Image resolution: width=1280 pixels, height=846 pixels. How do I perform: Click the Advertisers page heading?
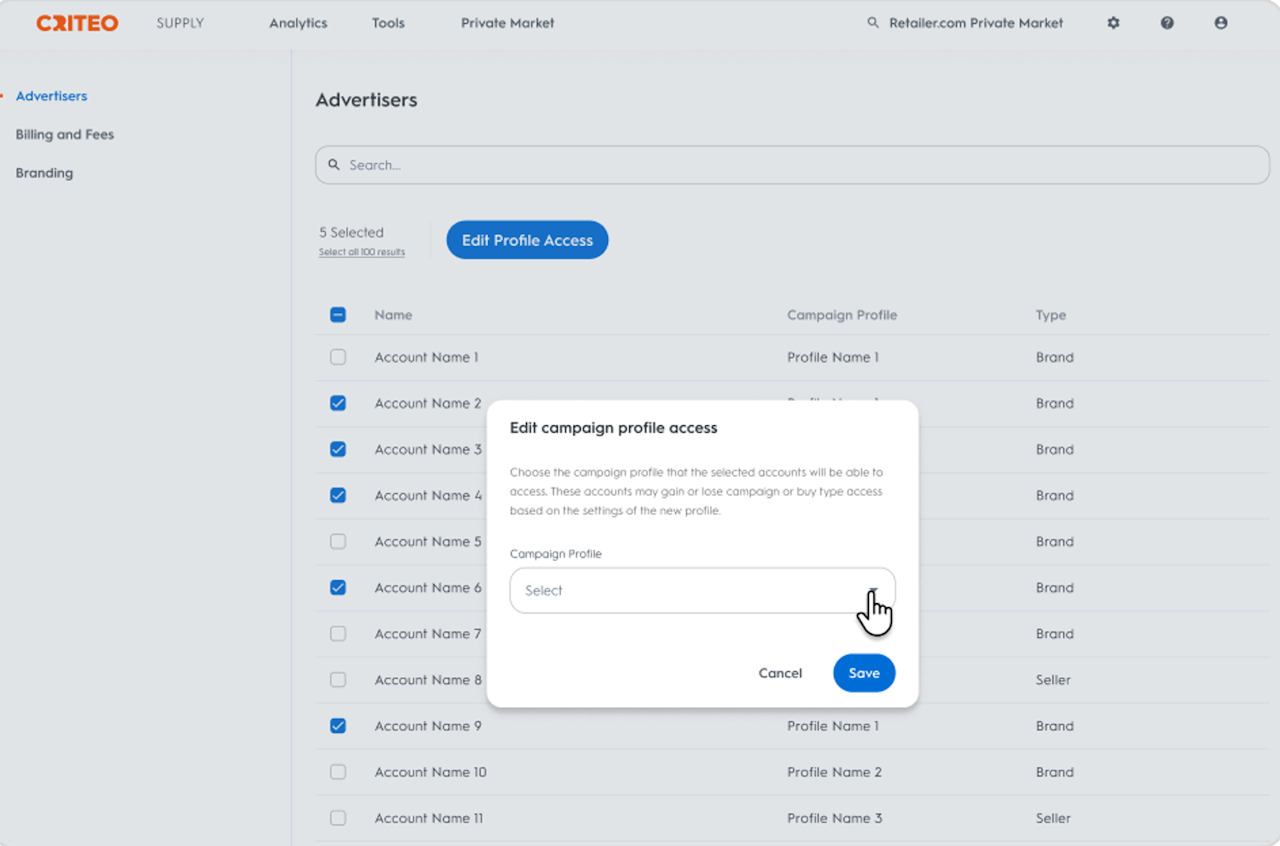point(366,100)
